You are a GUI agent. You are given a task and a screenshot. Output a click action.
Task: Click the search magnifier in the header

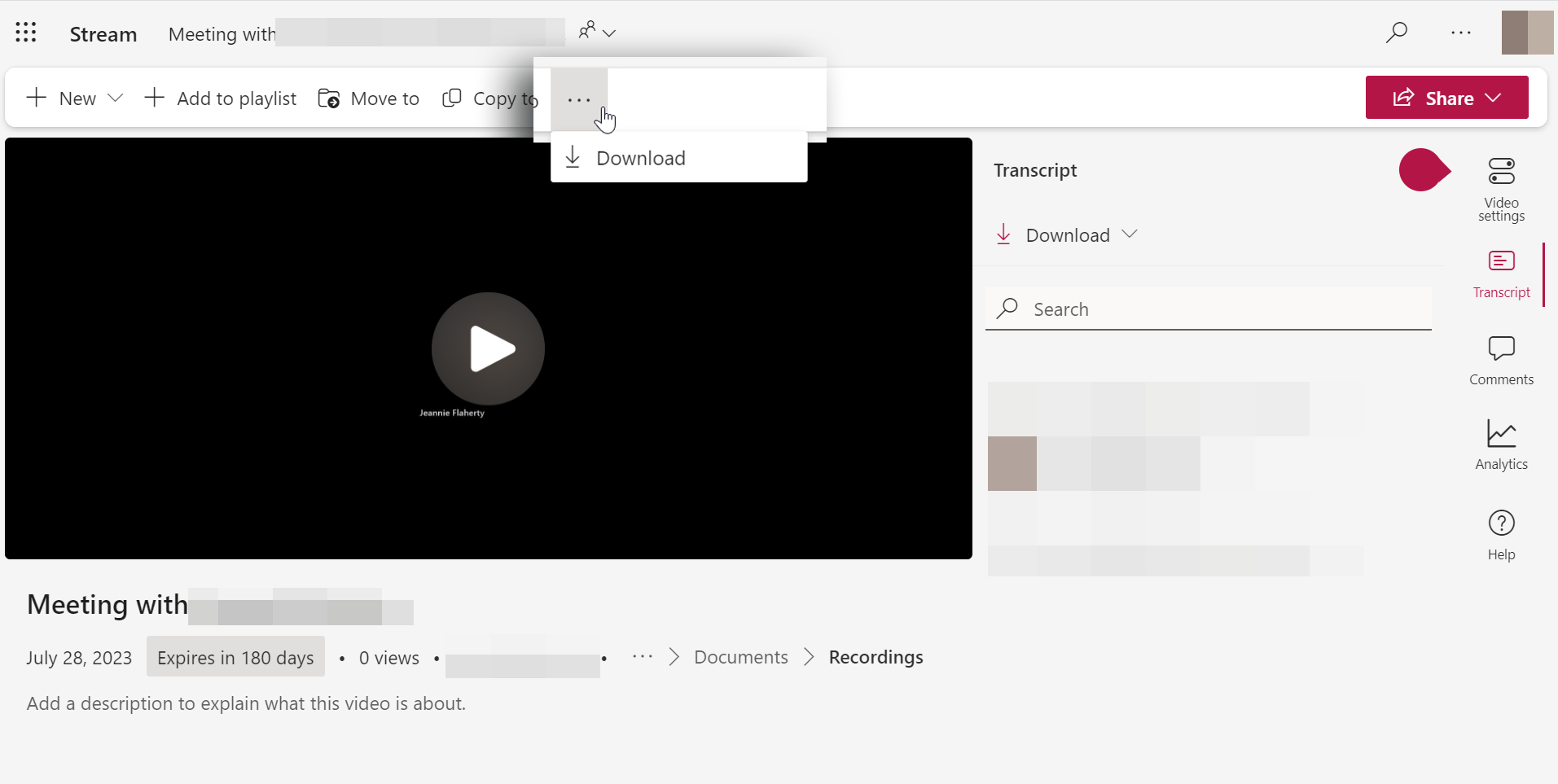coord(1396,33)
